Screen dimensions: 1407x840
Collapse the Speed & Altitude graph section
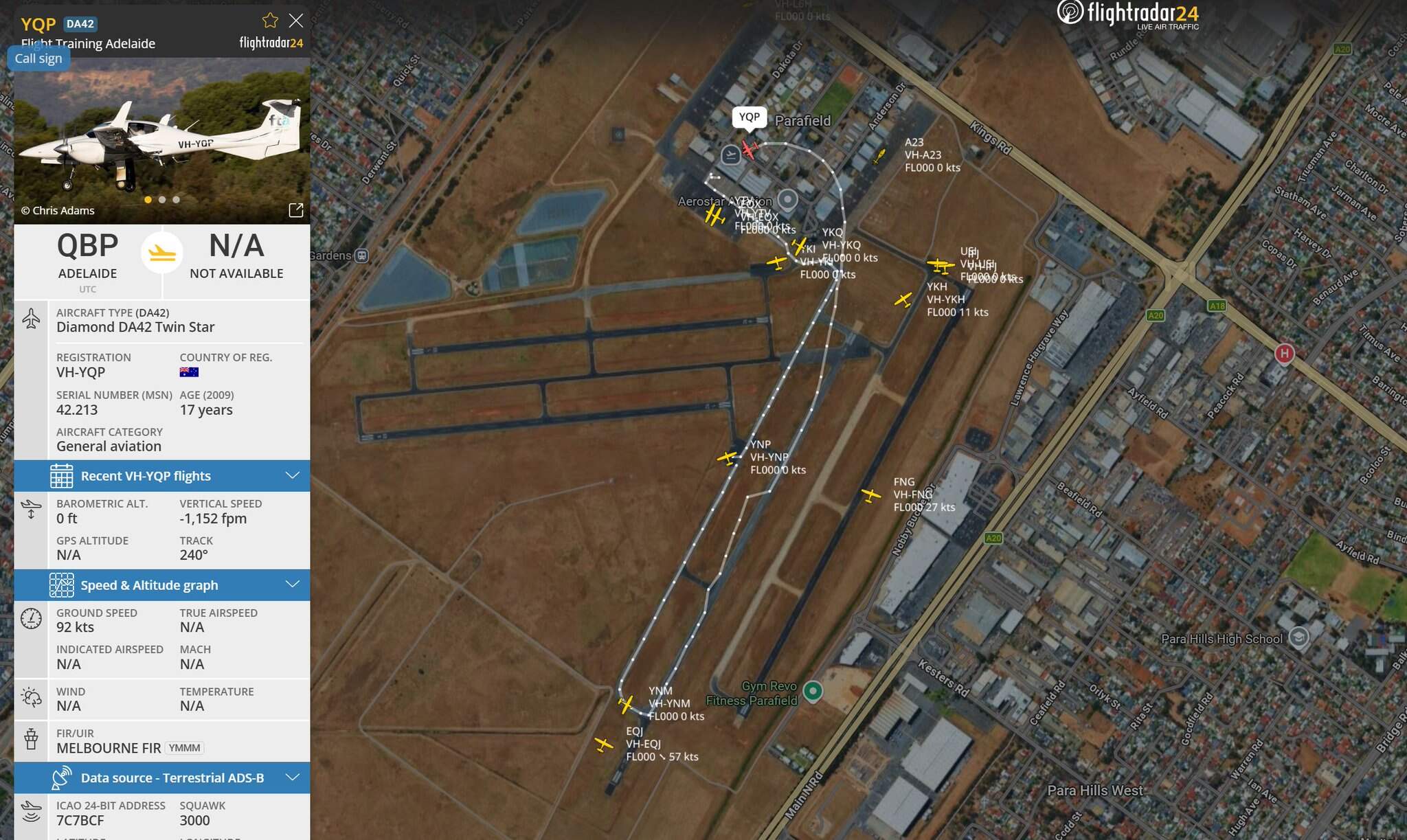coord(162,585)
